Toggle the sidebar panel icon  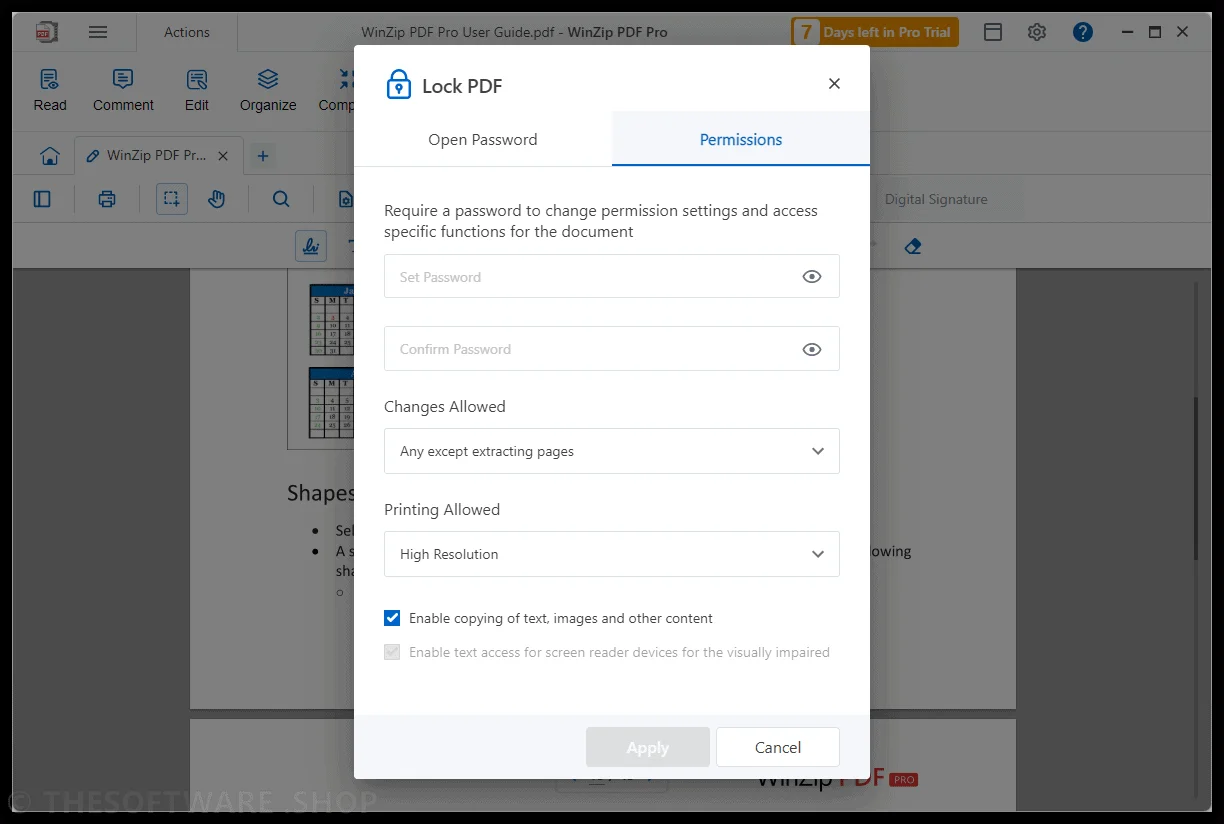pos(42,199)
